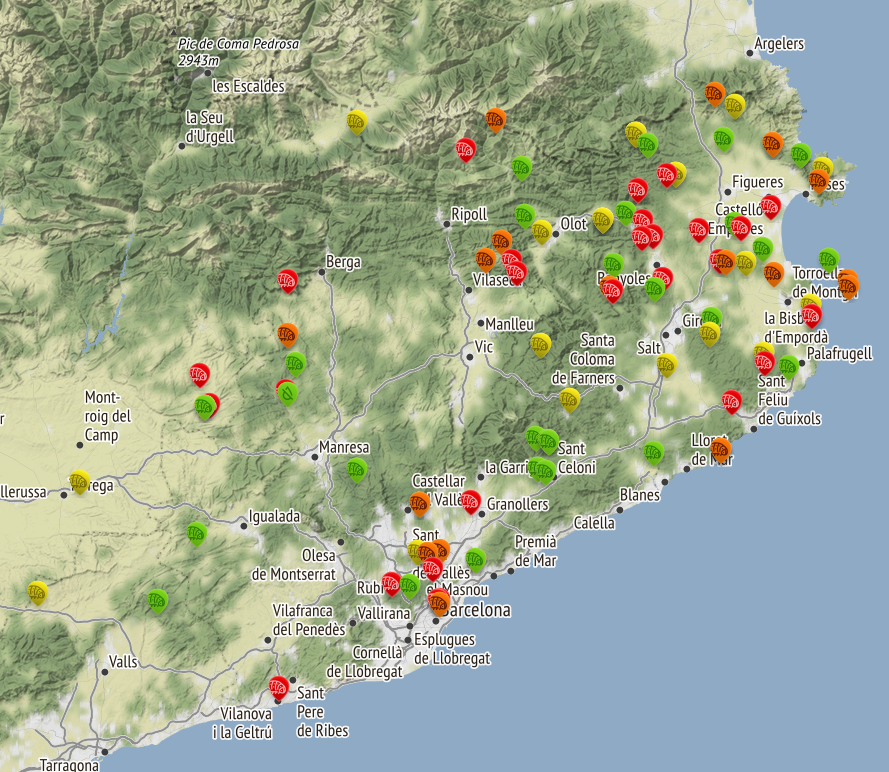
Task: Select the green marker north of Blanes
Action: (x=654, y=451)
